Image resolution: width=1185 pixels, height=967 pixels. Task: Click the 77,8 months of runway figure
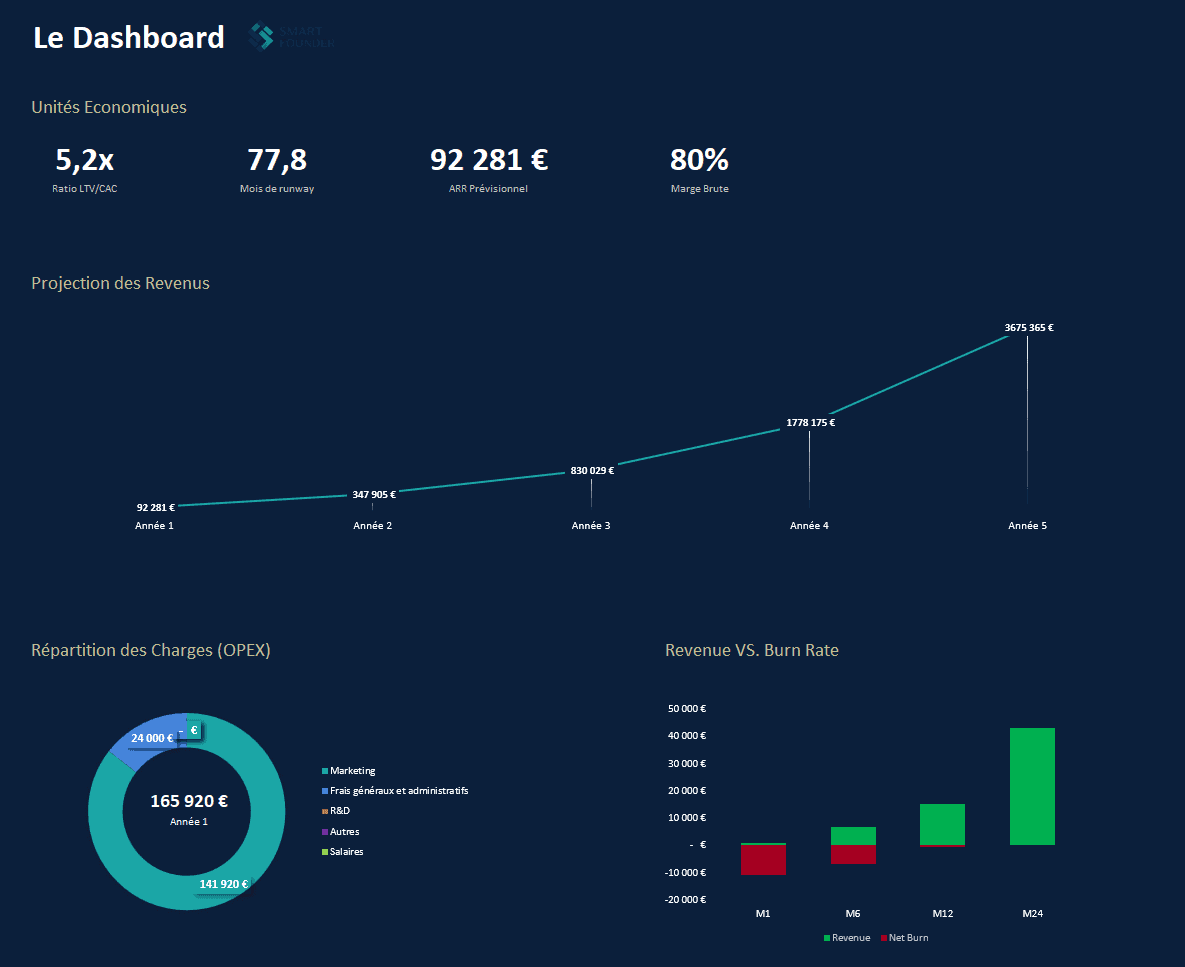277,159
